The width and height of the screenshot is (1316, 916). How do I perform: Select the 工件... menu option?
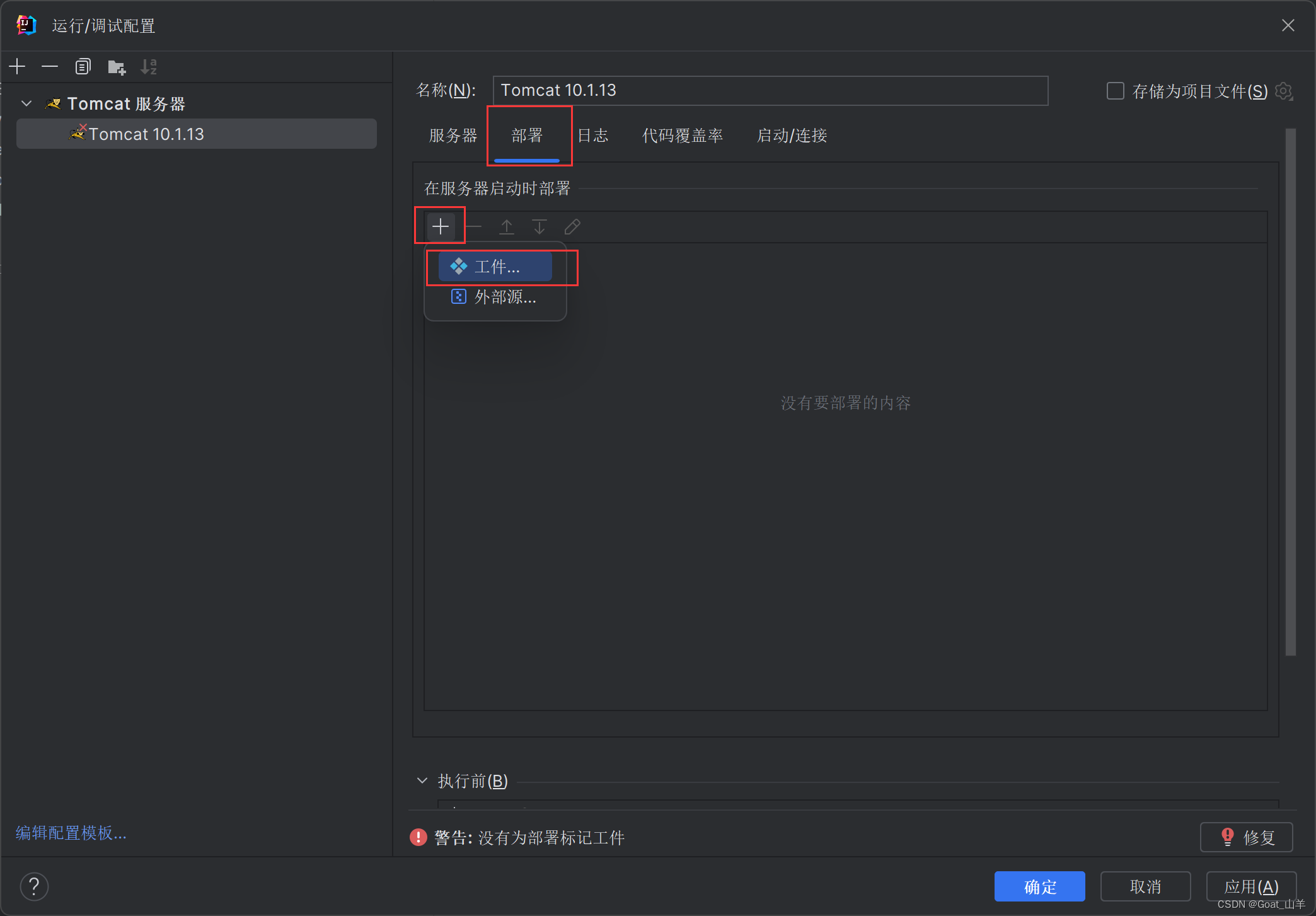coord(495,267)
